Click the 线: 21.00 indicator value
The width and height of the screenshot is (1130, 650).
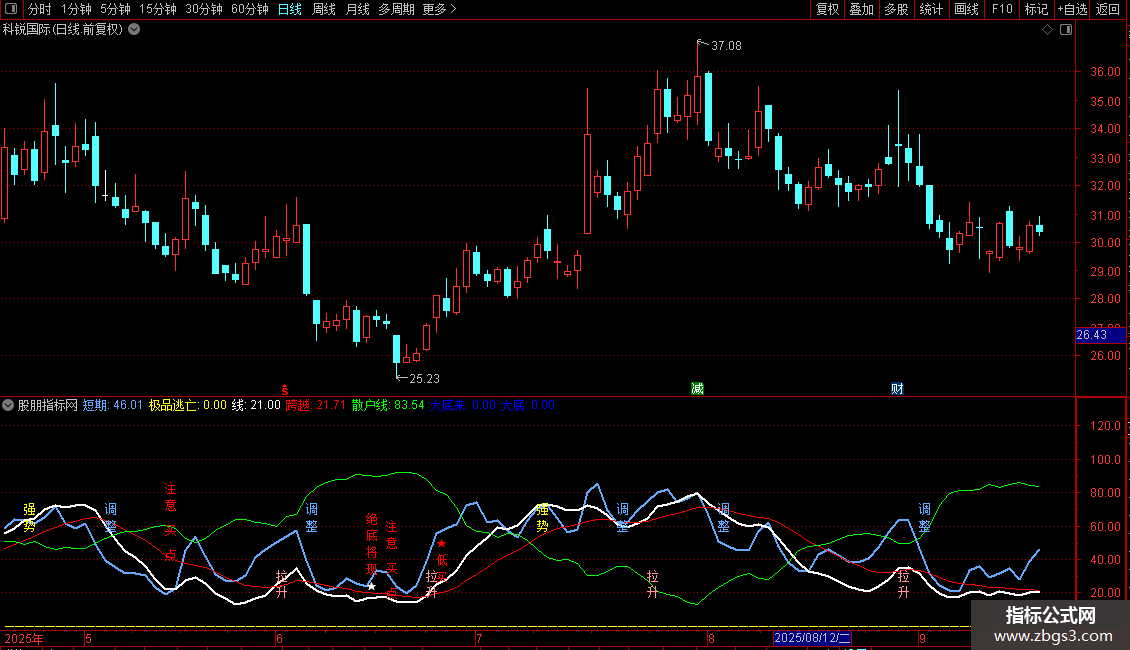256,405
